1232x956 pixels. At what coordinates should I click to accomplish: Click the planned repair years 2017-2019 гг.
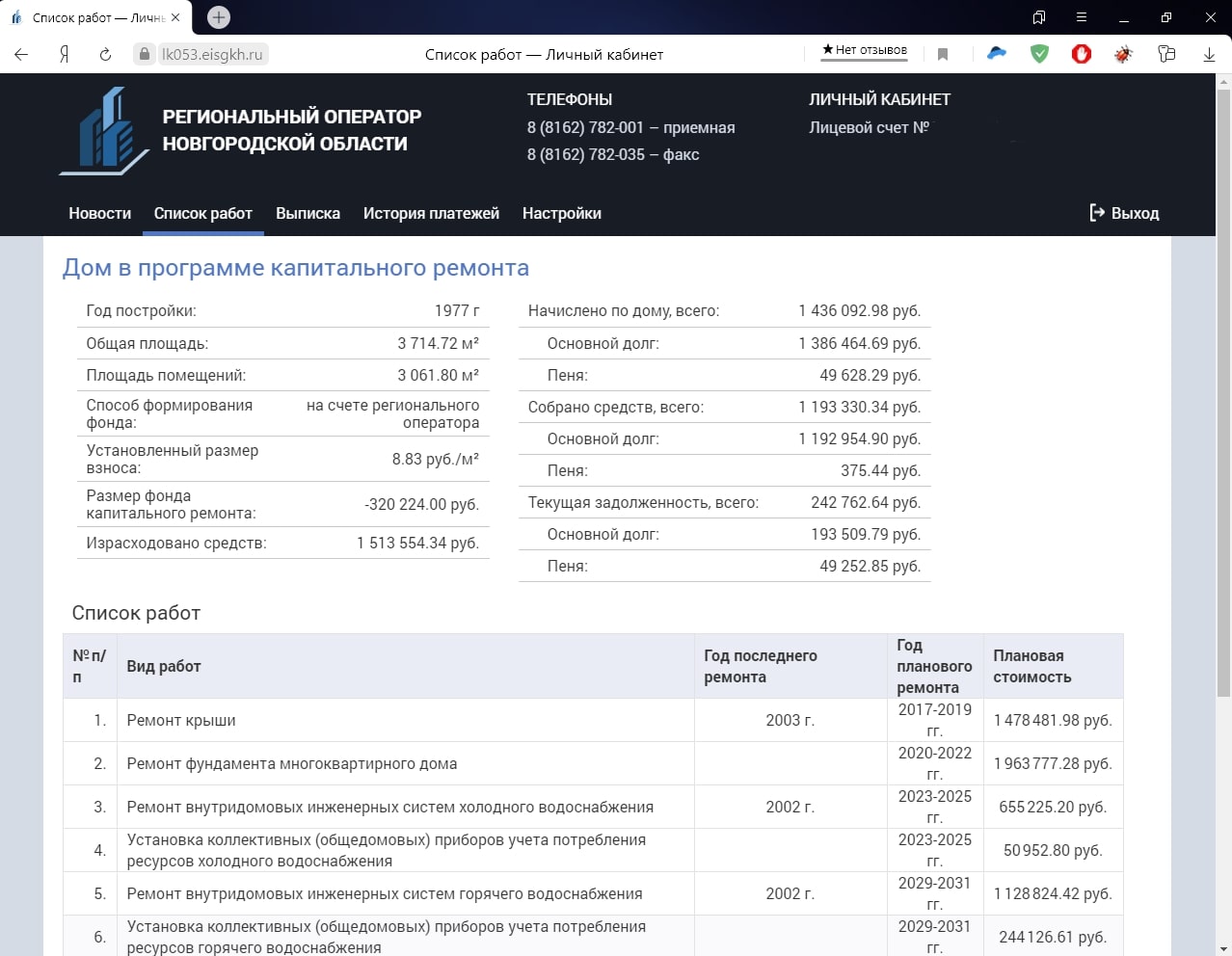pos(935,720)
